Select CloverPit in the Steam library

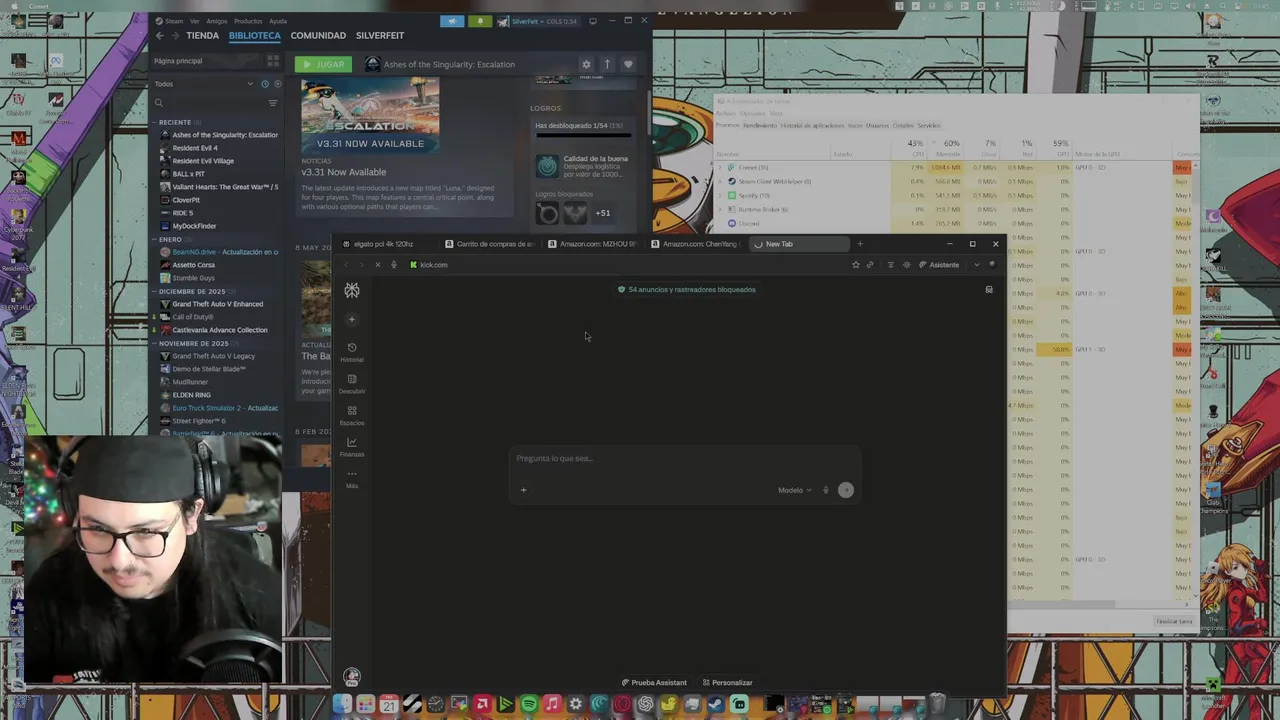(x=186, y=200)
